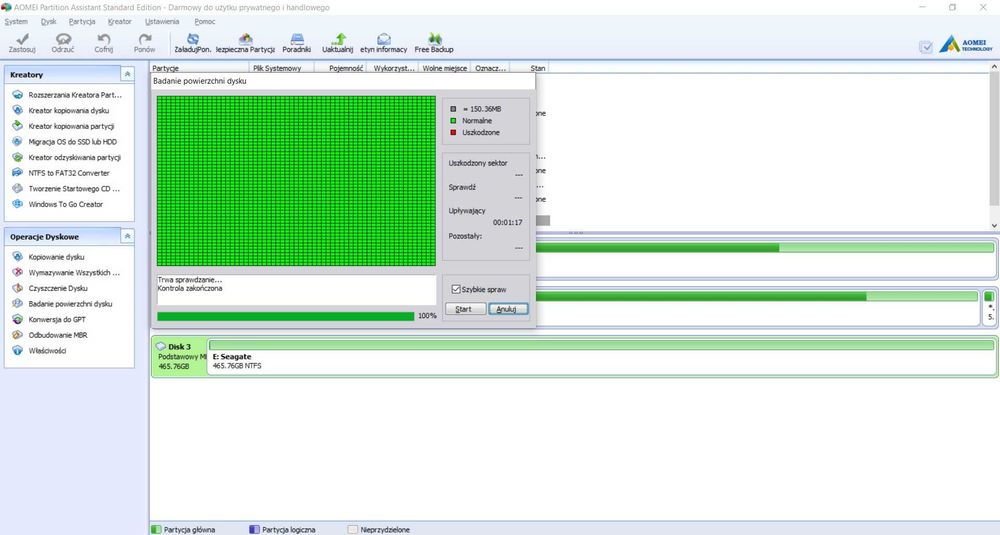Viewport: 1000px width, 535px height.
Task: Click the Wykorzyst... column header
Action: click(393, 68)
